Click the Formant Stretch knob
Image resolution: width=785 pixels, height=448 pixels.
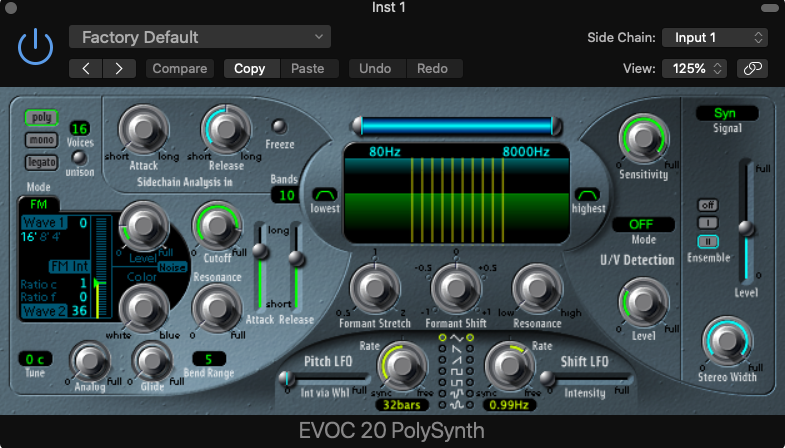tap(374, 288)
